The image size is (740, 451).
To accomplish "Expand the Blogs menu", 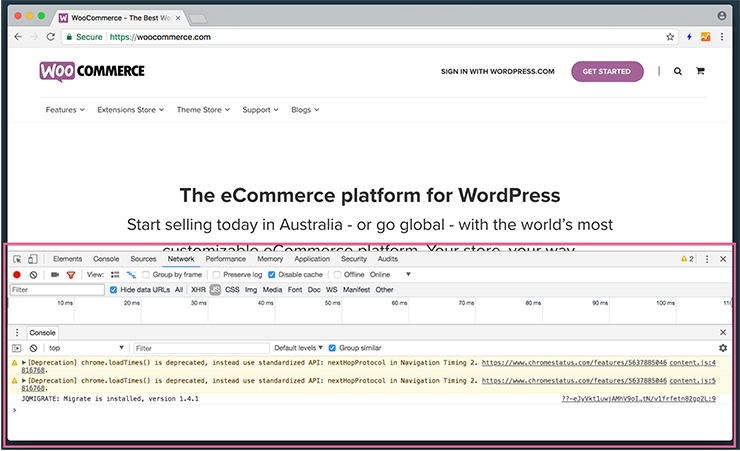I will tap(305, 110).
